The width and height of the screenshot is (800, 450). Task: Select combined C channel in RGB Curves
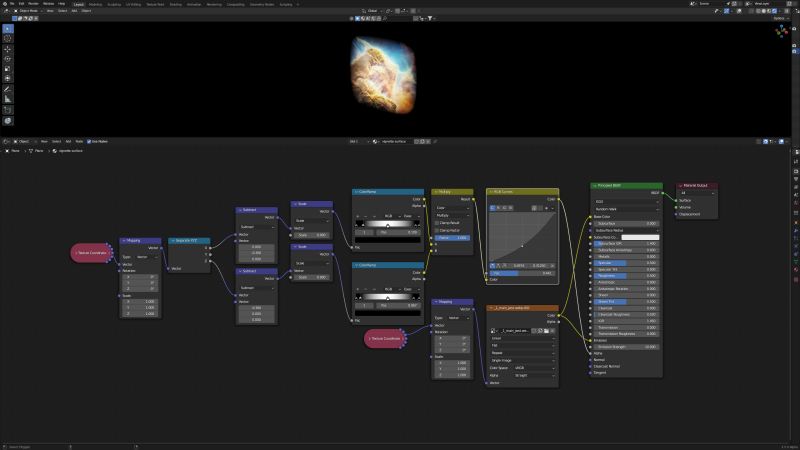coord(492,208)
